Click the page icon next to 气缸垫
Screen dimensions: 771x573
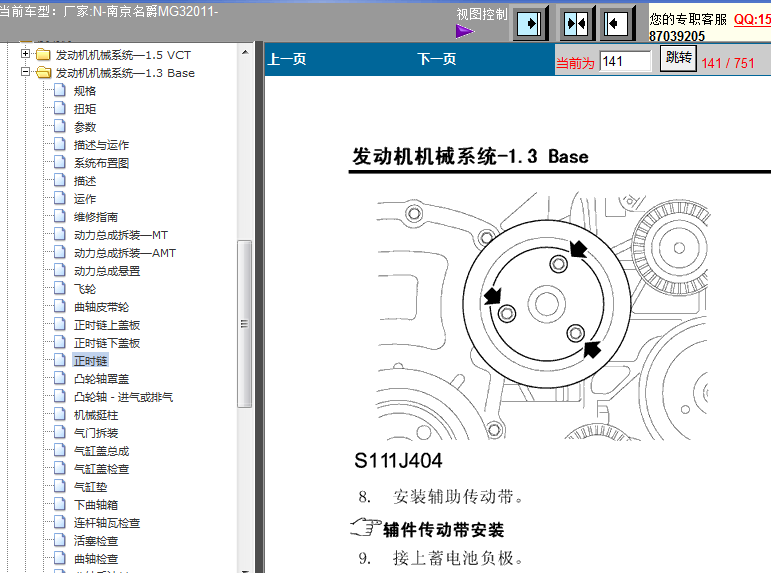click(x=59, y=486)
